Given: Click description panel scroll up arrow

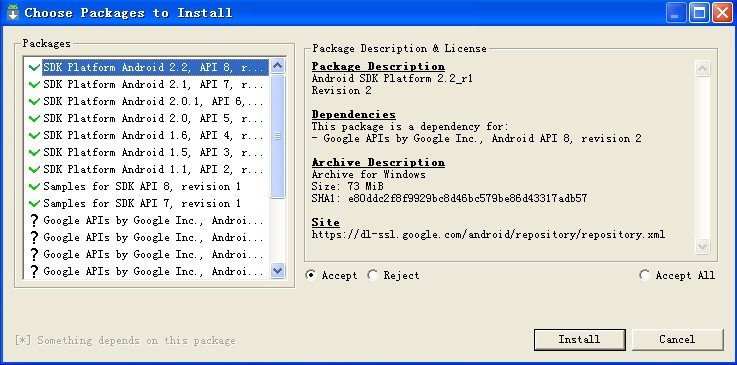Looking at the screenshot, I should pos(703,69).
